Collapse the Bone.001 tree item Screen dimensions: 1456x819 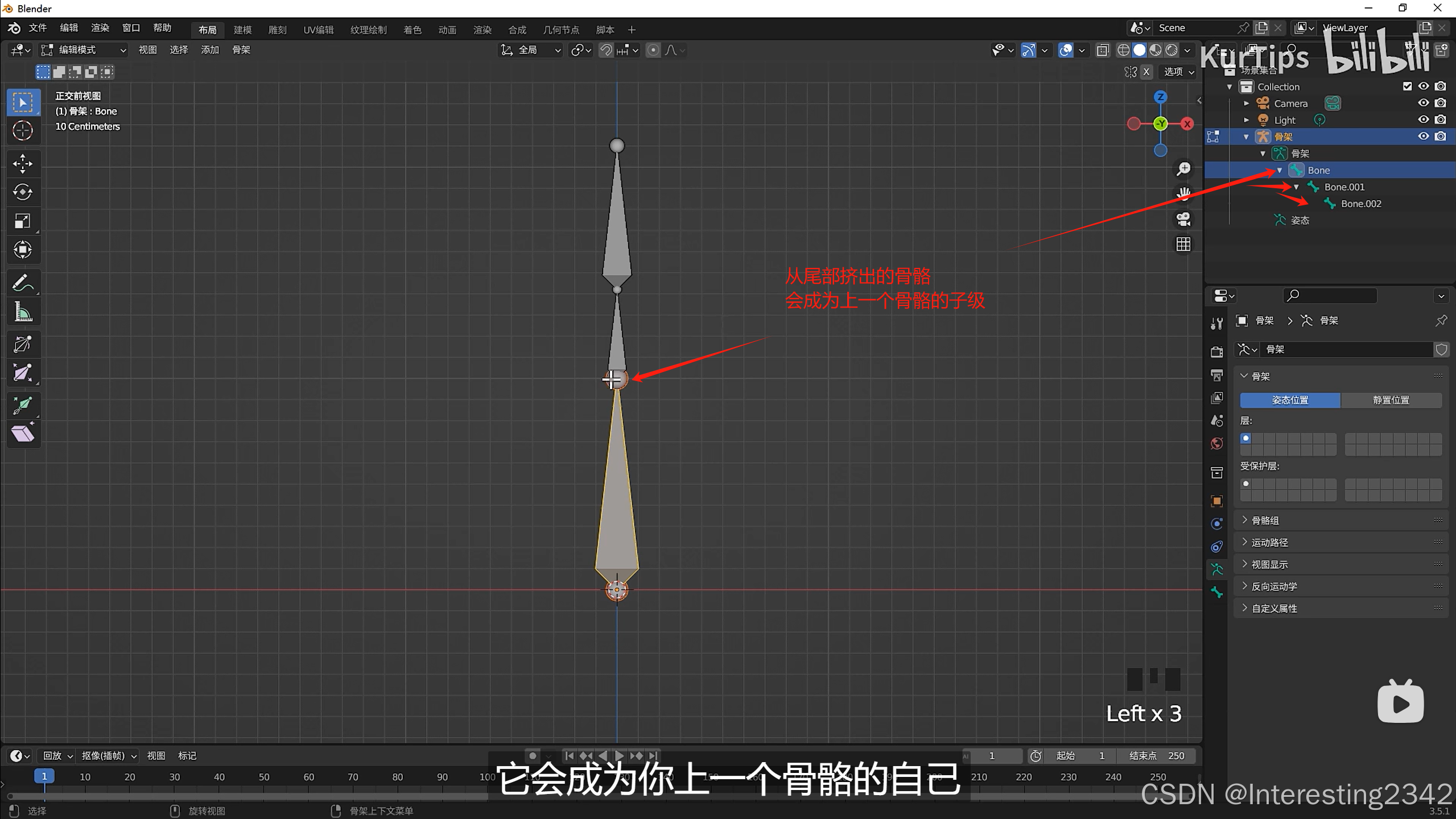pos(1296,187)
